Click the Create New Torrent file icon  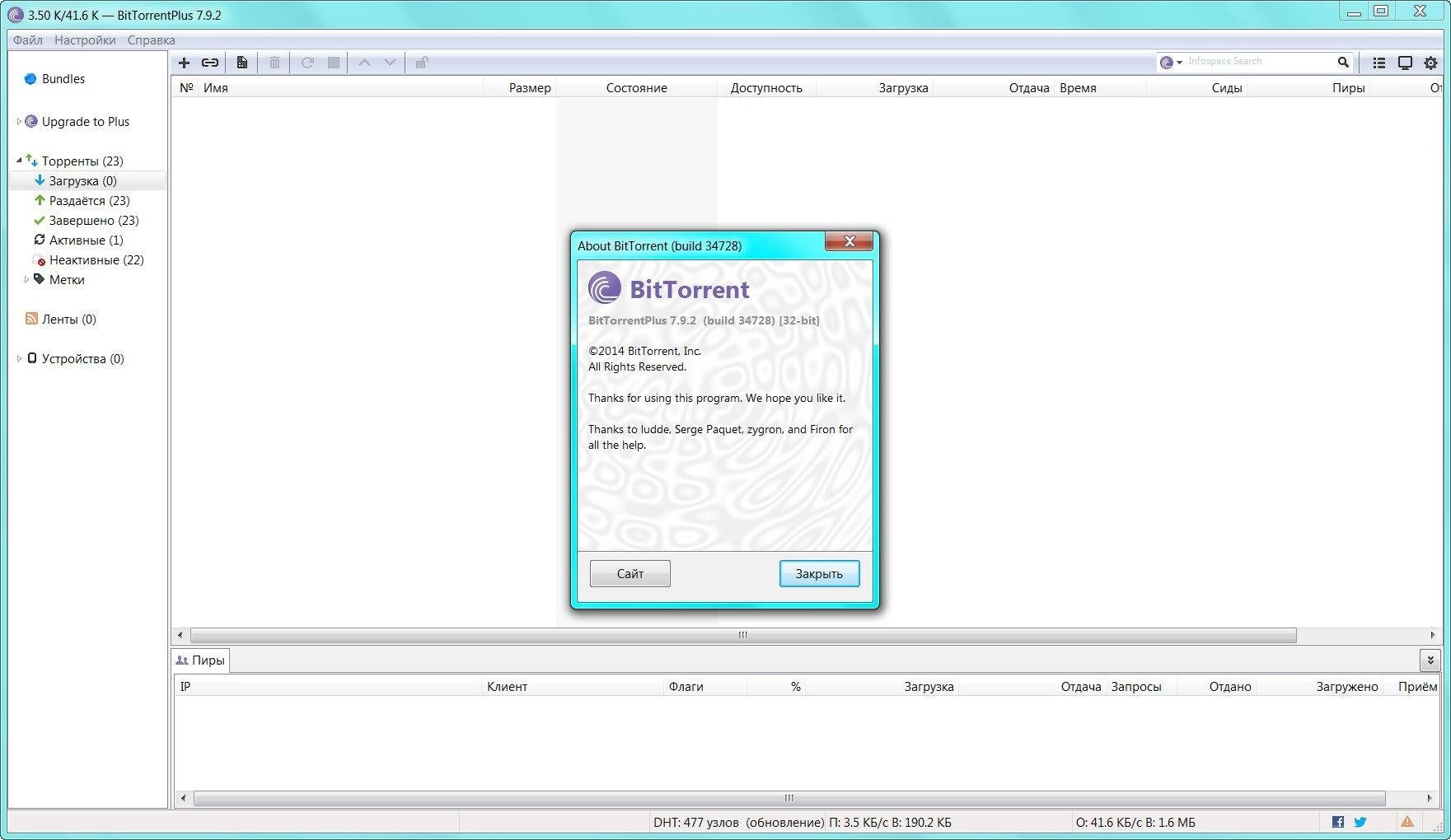coord(241,63)
